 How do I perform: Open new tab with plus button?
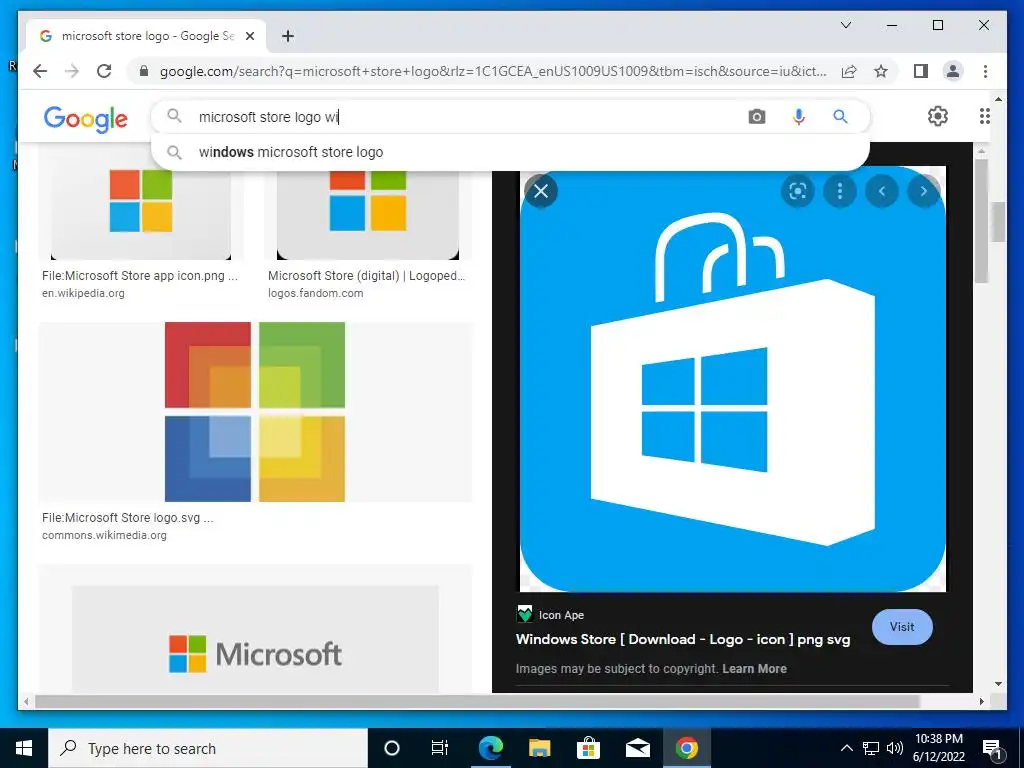click(288, 36)
